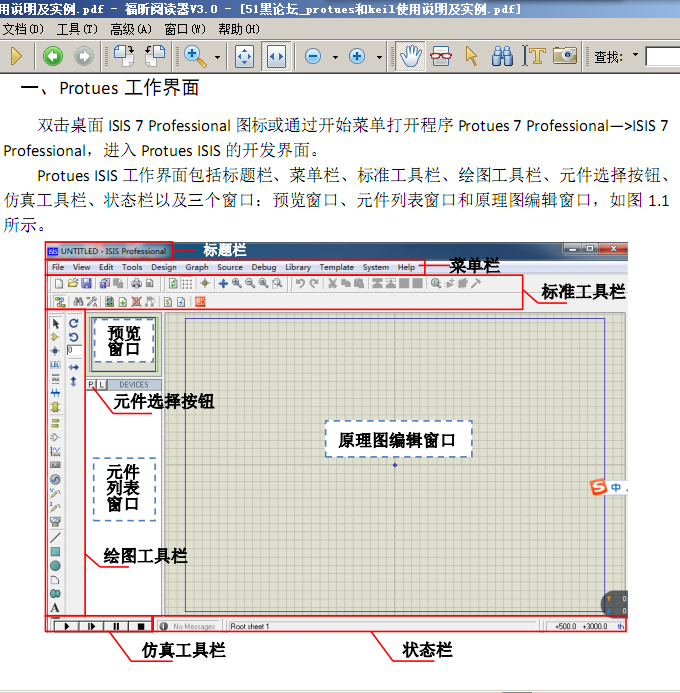Click the L library button in the ISIS figure

click(101, 385)
